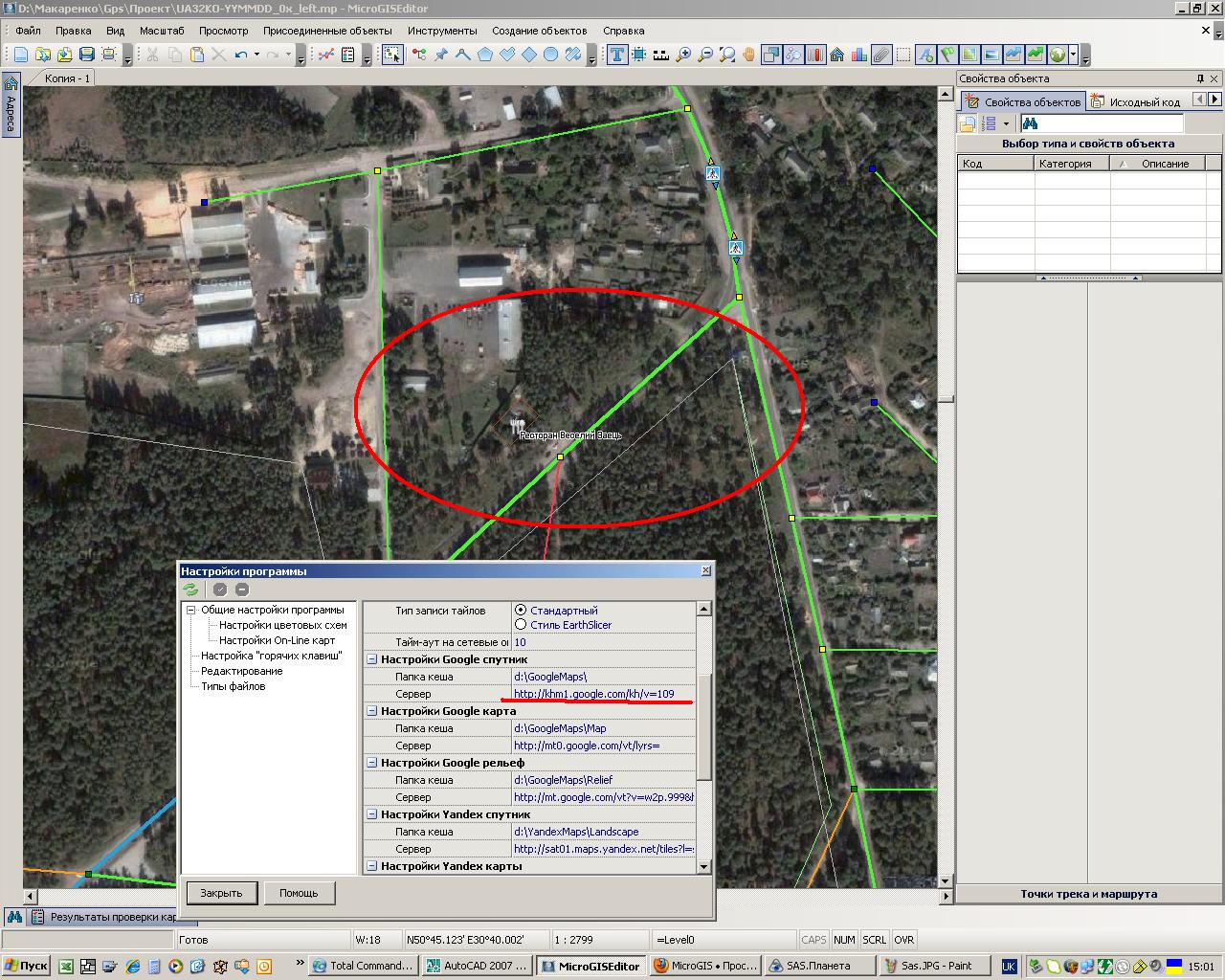The height and width of the screenshot is (980, 1225).
Task: Collapse 'Настройки Google спутник' section
Action: (372, 659)
